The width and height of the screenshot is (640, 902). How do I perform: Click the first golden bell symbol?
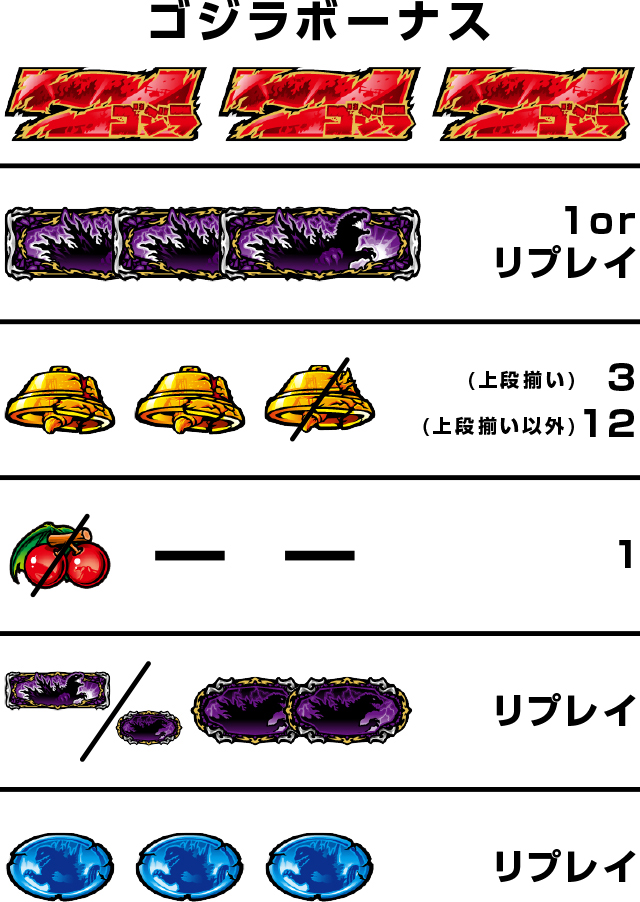tap(60, 400)
